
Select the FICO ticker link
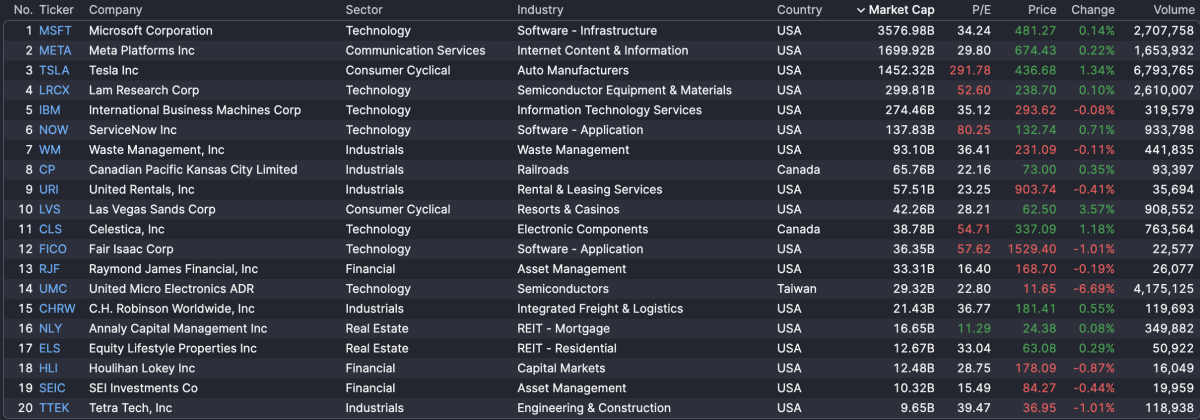53,249
